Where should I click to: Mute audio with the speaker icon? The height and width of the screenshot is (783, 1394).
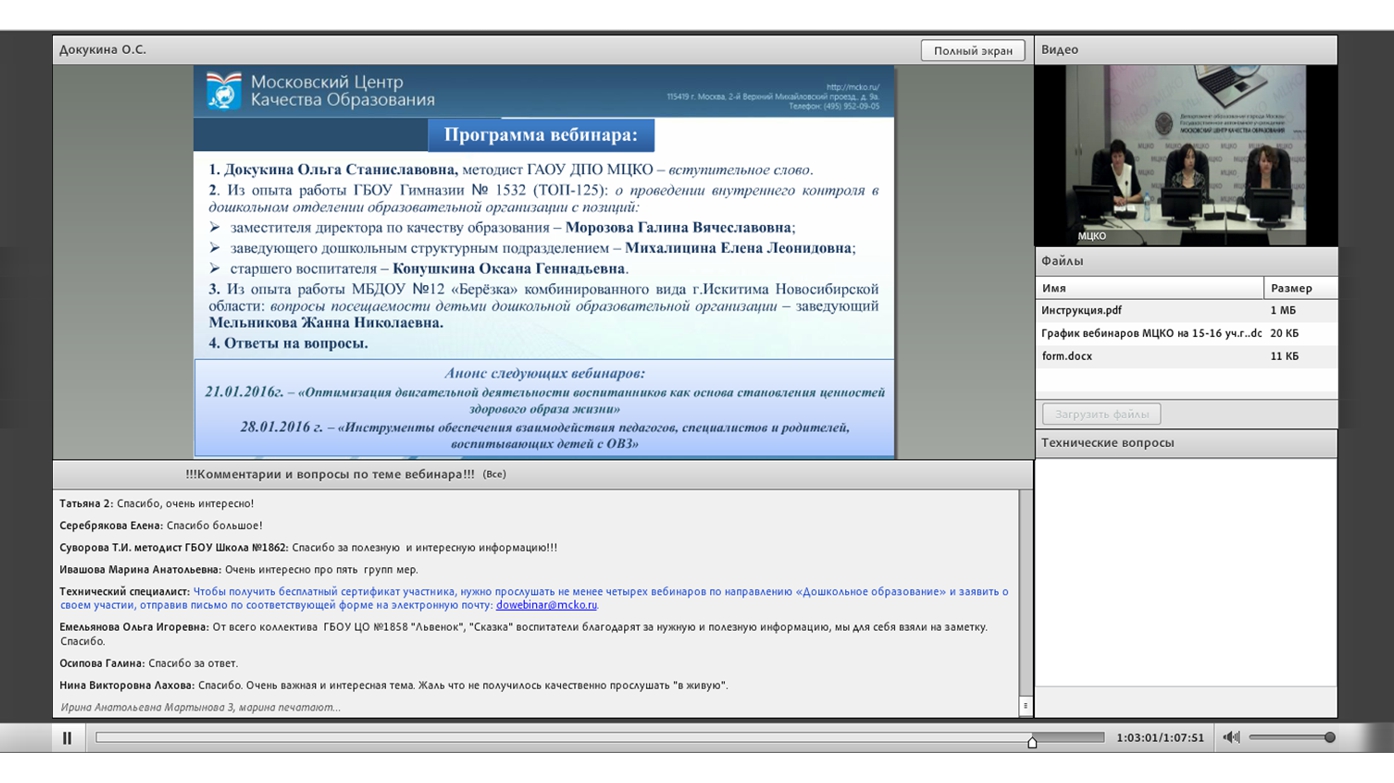point(1231,738)
